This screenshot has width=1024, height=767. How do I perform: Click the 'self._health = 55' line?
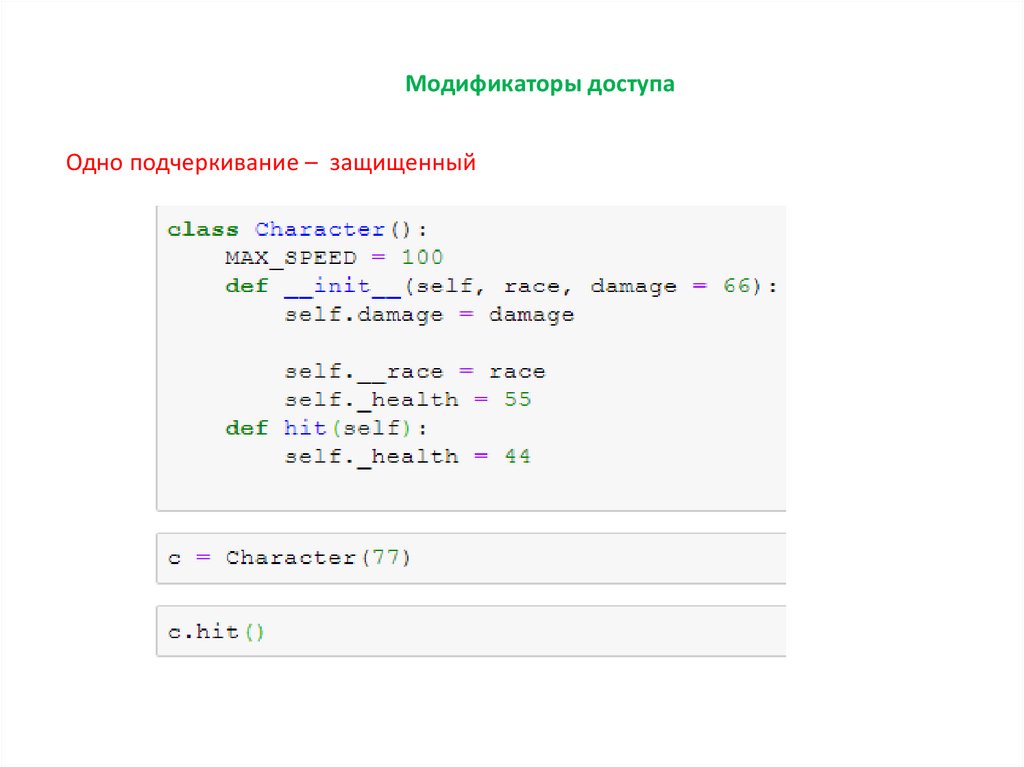[x=408, y=399]
